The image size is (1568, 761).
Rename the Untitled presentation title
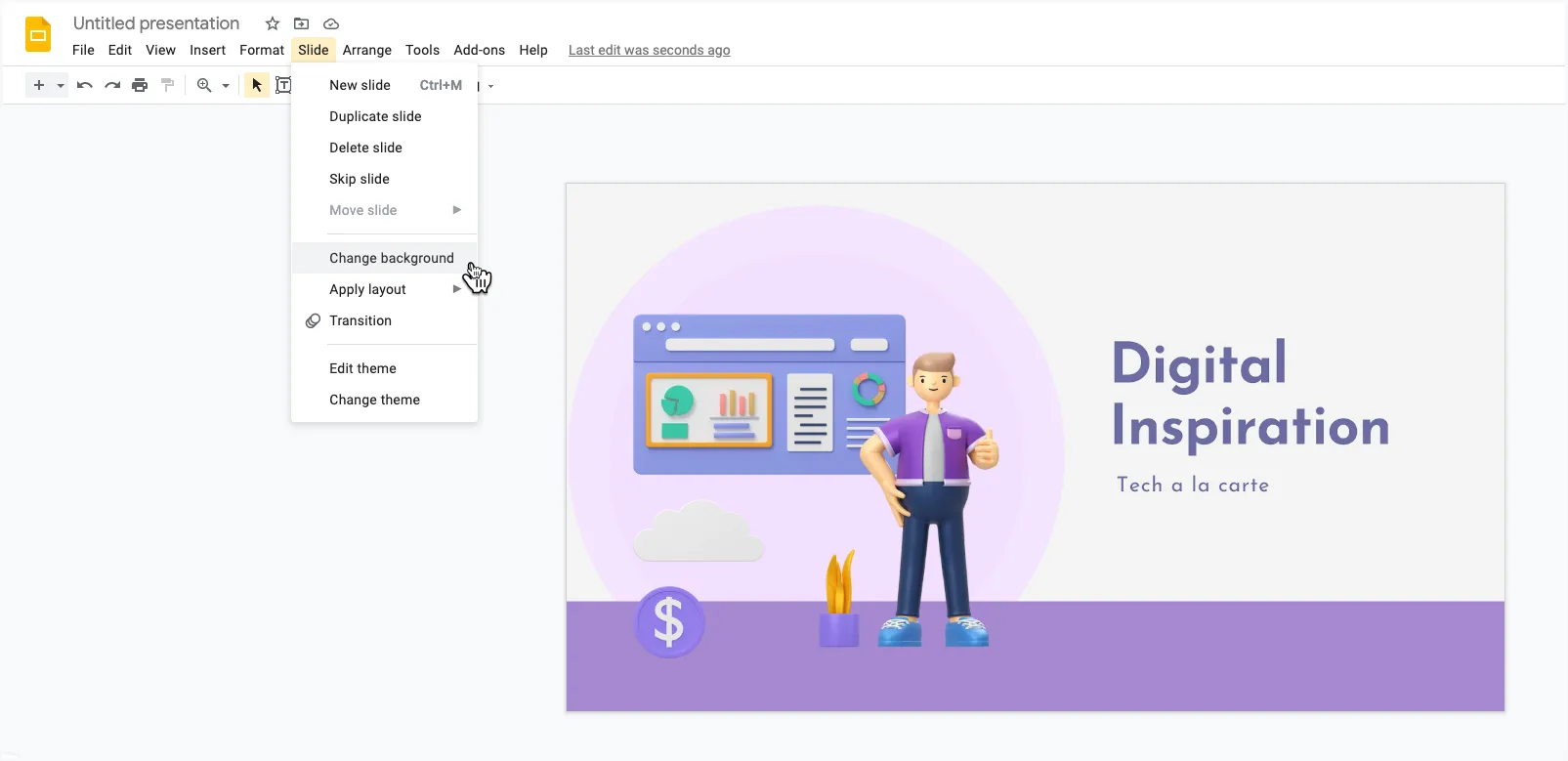pyautogui.click(x=156, y=23)
